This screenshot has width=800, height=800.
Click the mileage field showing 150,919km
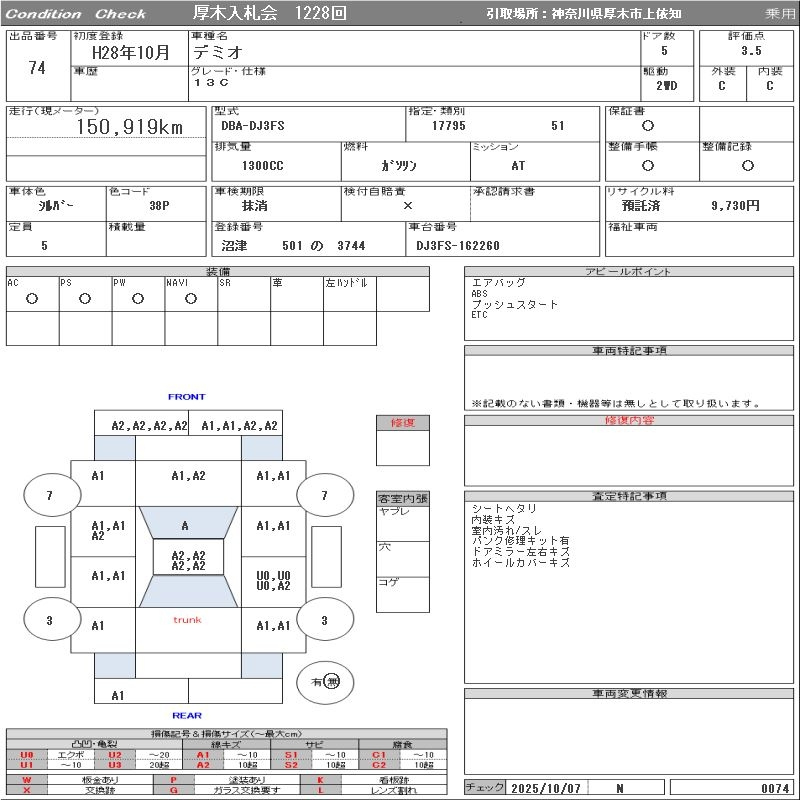[130, 128]
